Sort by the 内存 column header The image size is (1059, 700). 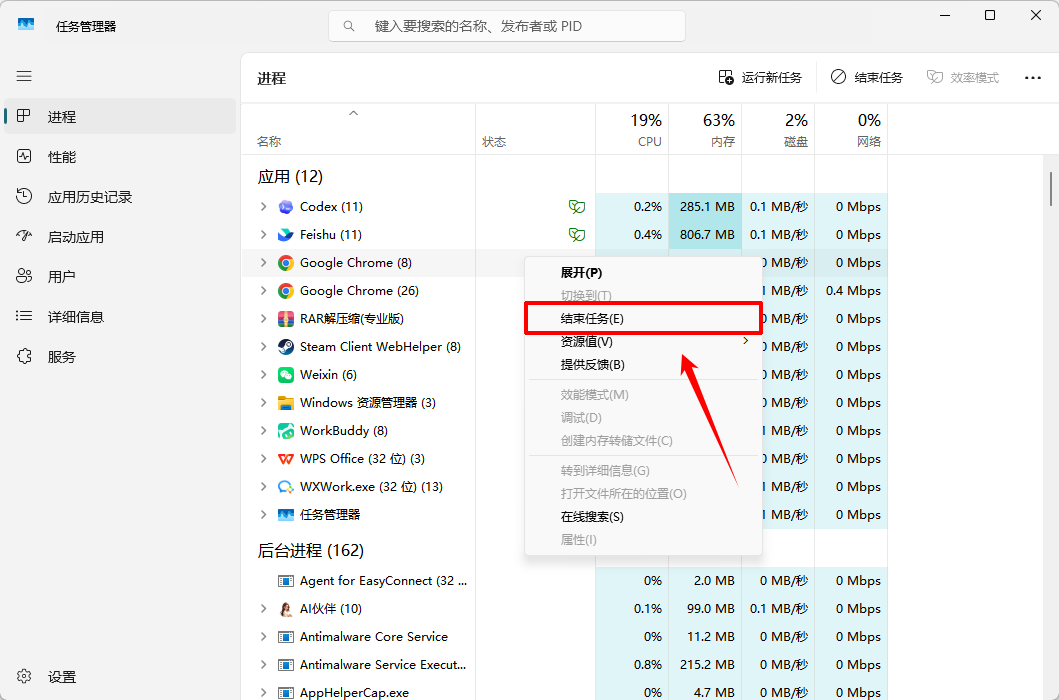[x=705, y=130]
